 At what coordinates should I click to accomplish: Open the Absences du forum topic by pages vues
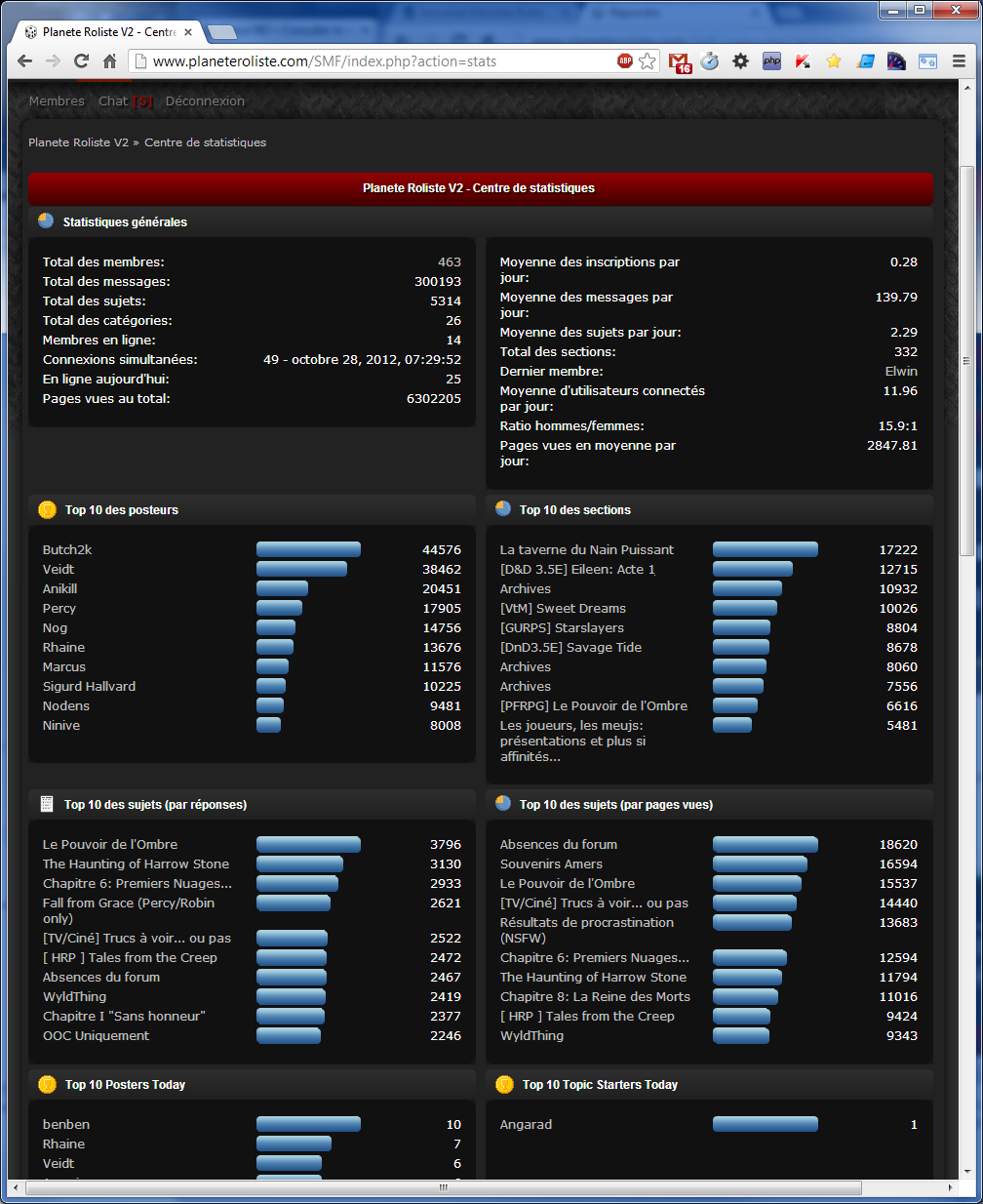(558, 845)
